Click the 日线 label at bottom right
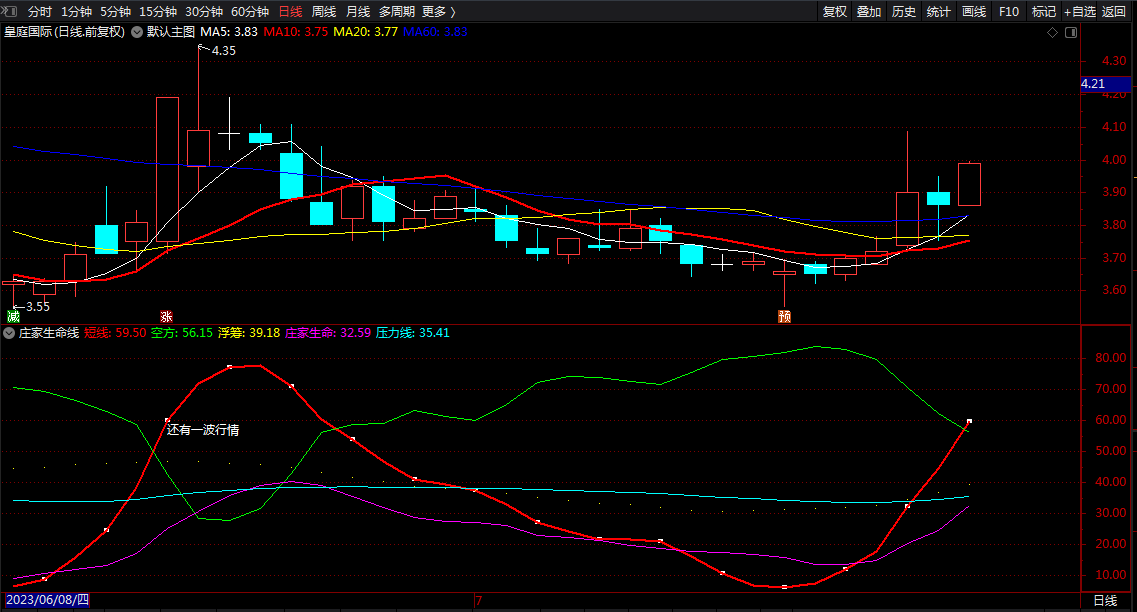 pyautogui.click(x=1105, y=601)
